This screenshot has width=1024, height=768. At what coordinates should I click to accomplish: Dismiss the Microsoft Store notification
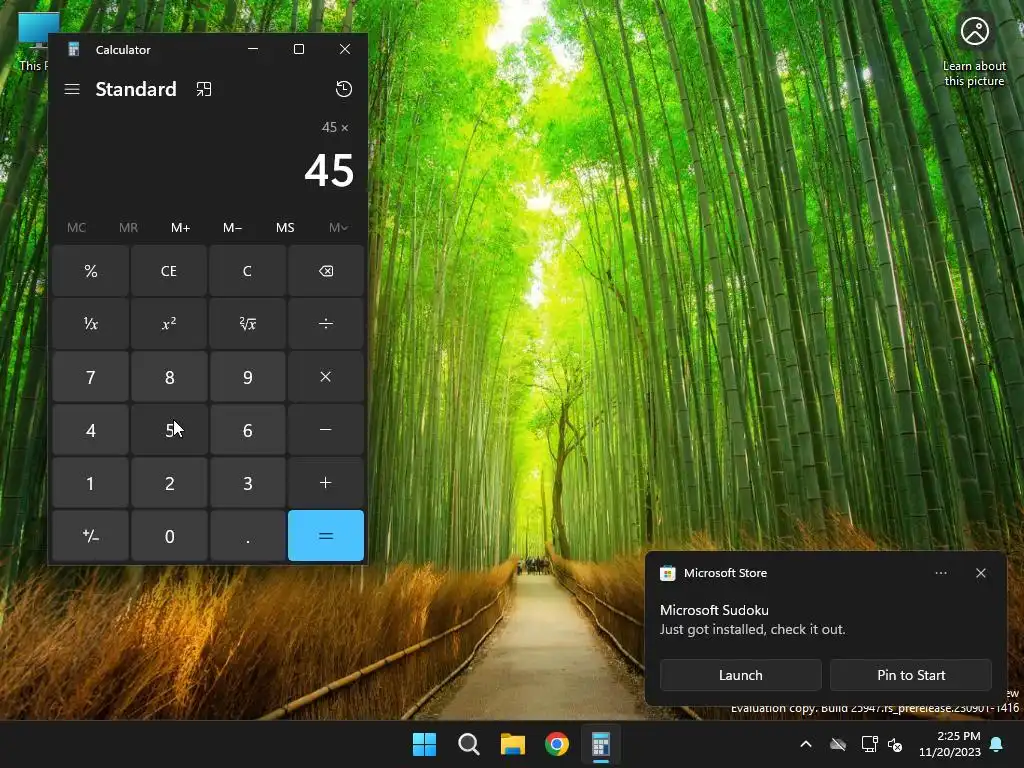(981, 573)
